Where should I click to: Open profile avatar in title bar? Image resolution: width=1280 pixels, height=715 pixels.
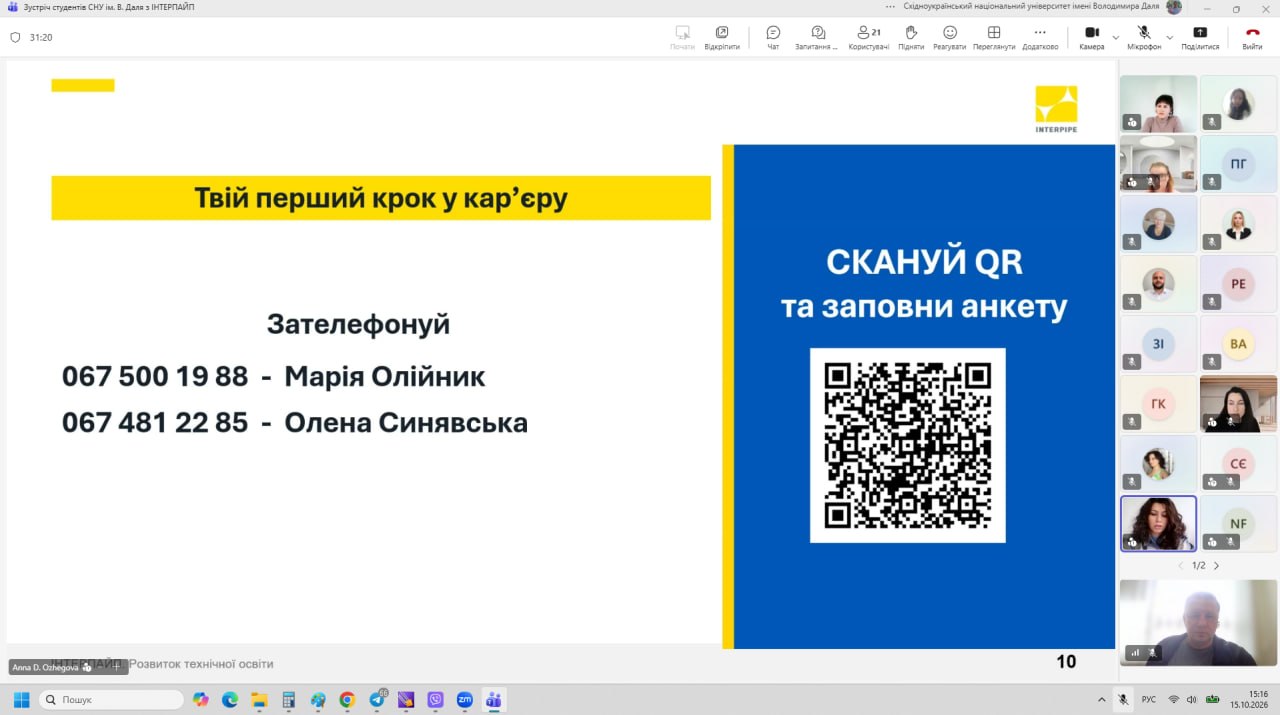tap(1174, 7)
